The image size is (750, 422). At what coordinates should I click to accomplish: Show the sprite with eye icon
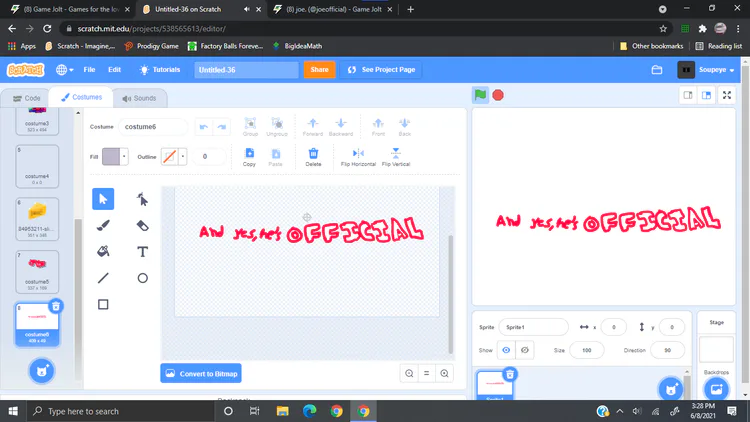click(506, 350)
